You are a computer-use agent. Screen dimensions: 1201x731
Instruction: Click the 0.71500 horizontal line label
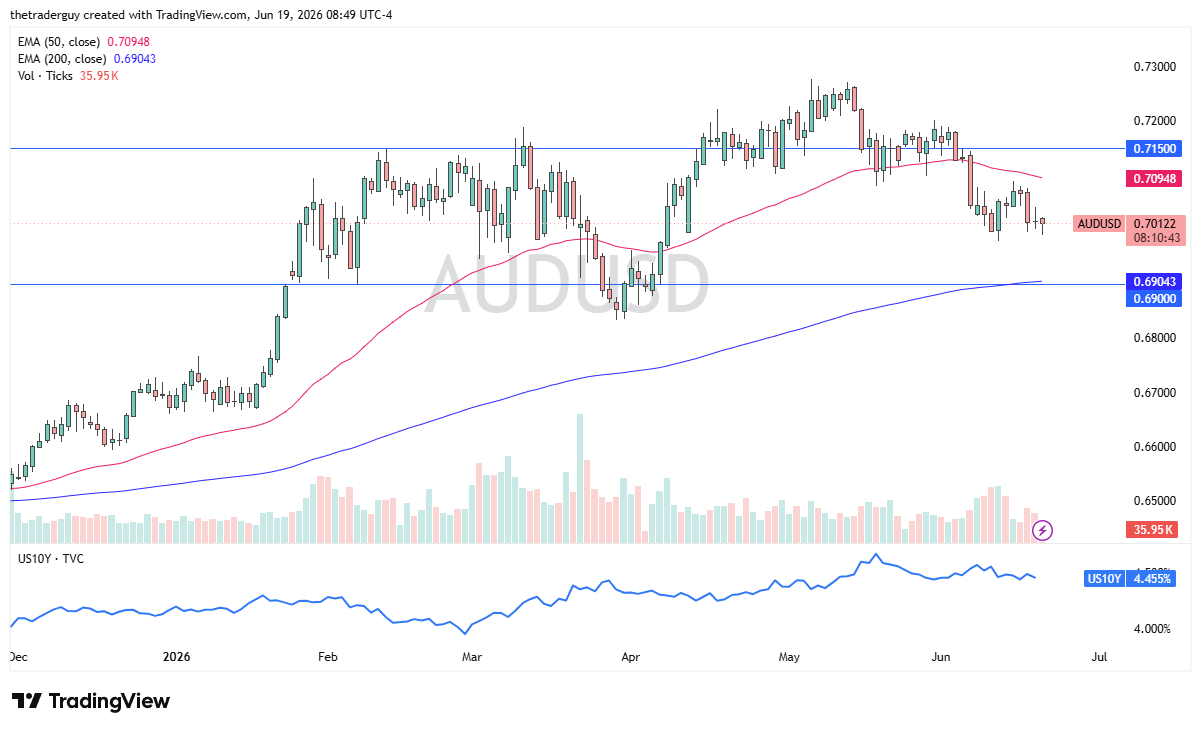1156,148
